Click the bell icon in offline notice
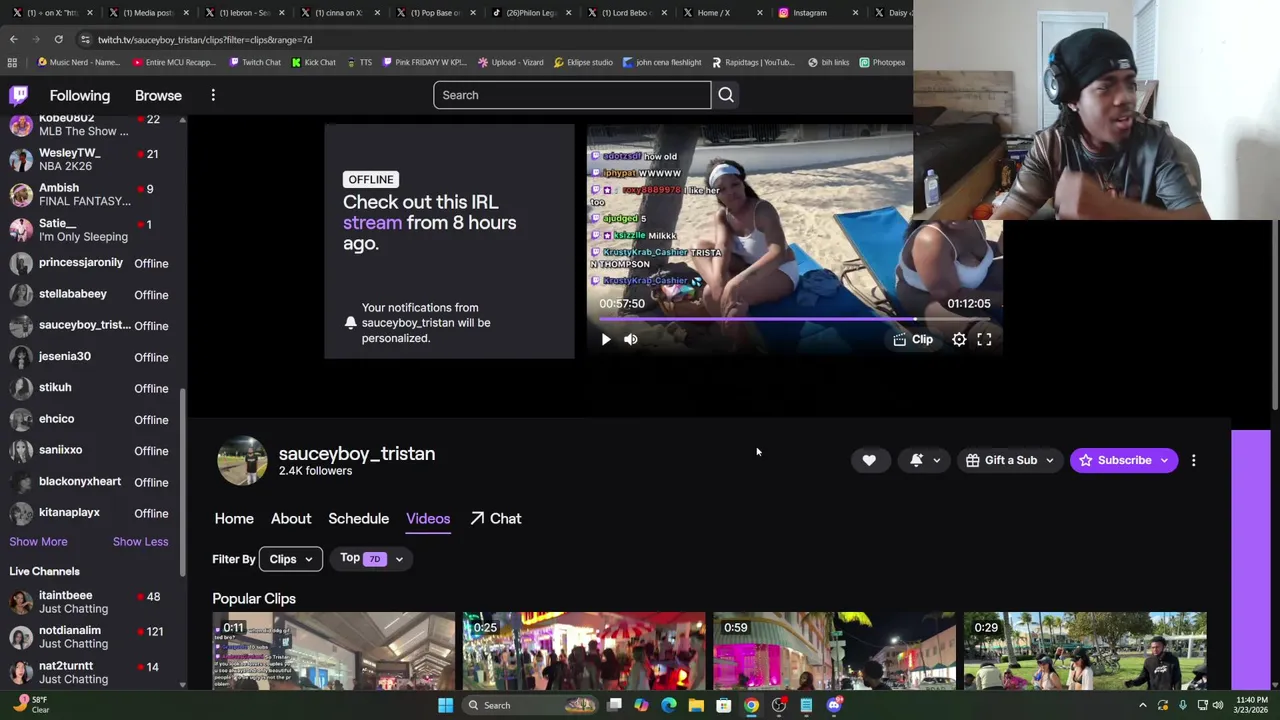The width and height of the screenshot is (1280, 720). 350,323
